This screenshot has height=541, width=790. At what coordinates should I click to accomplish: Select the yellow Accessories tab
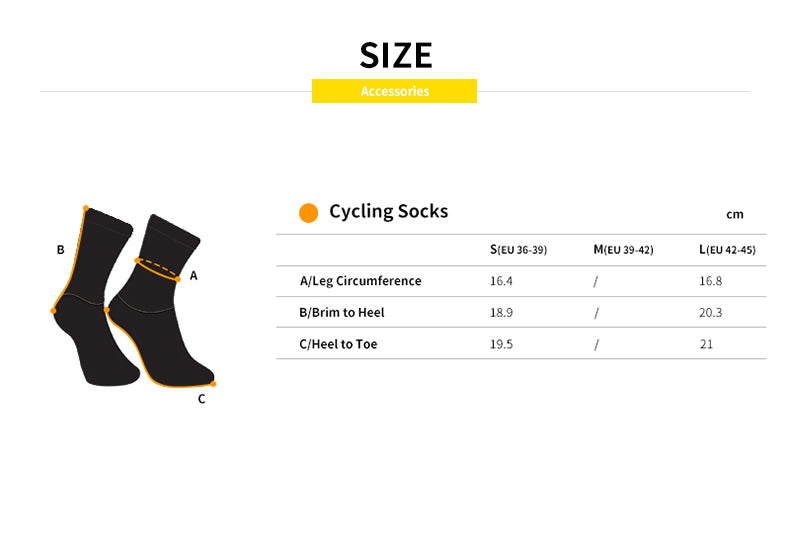pos(394,91)
